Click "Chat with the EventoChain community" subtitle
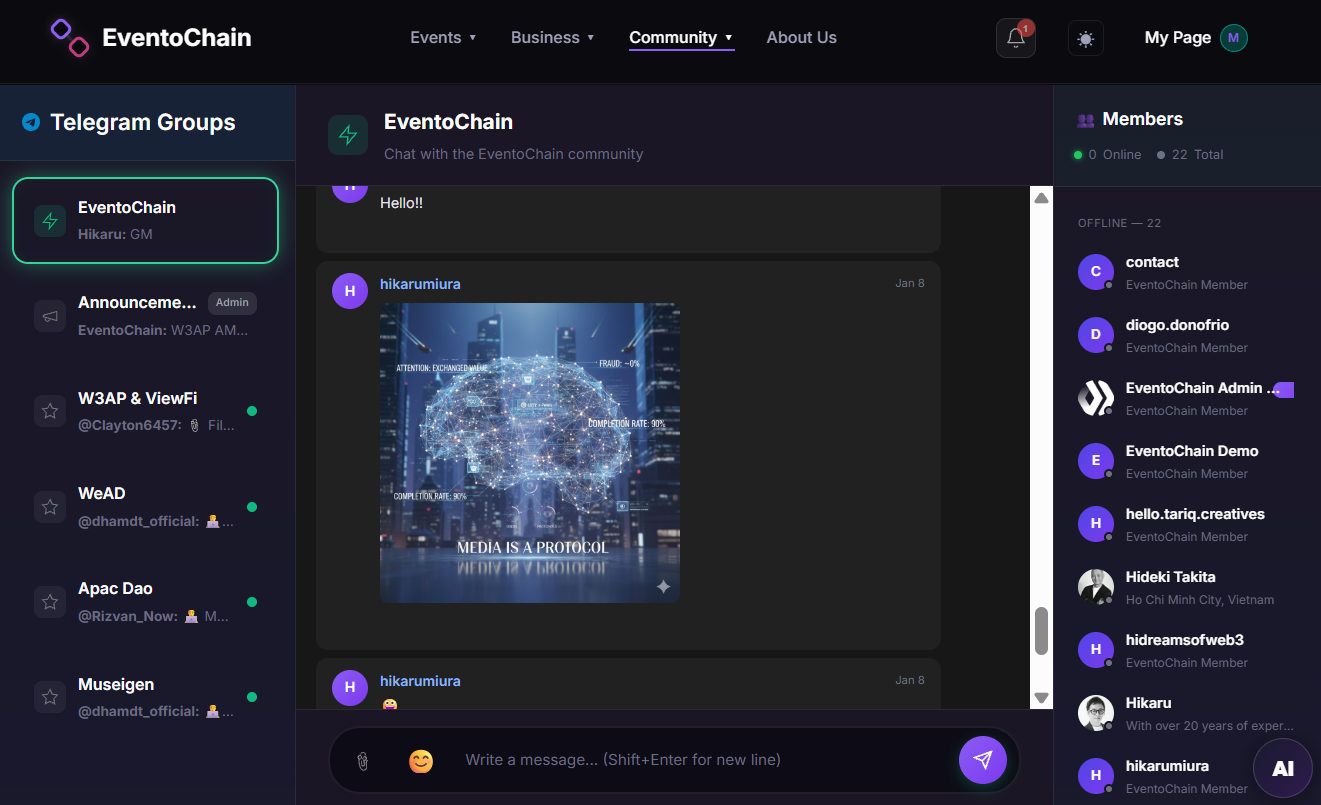1321x805 pixels. 513,154
